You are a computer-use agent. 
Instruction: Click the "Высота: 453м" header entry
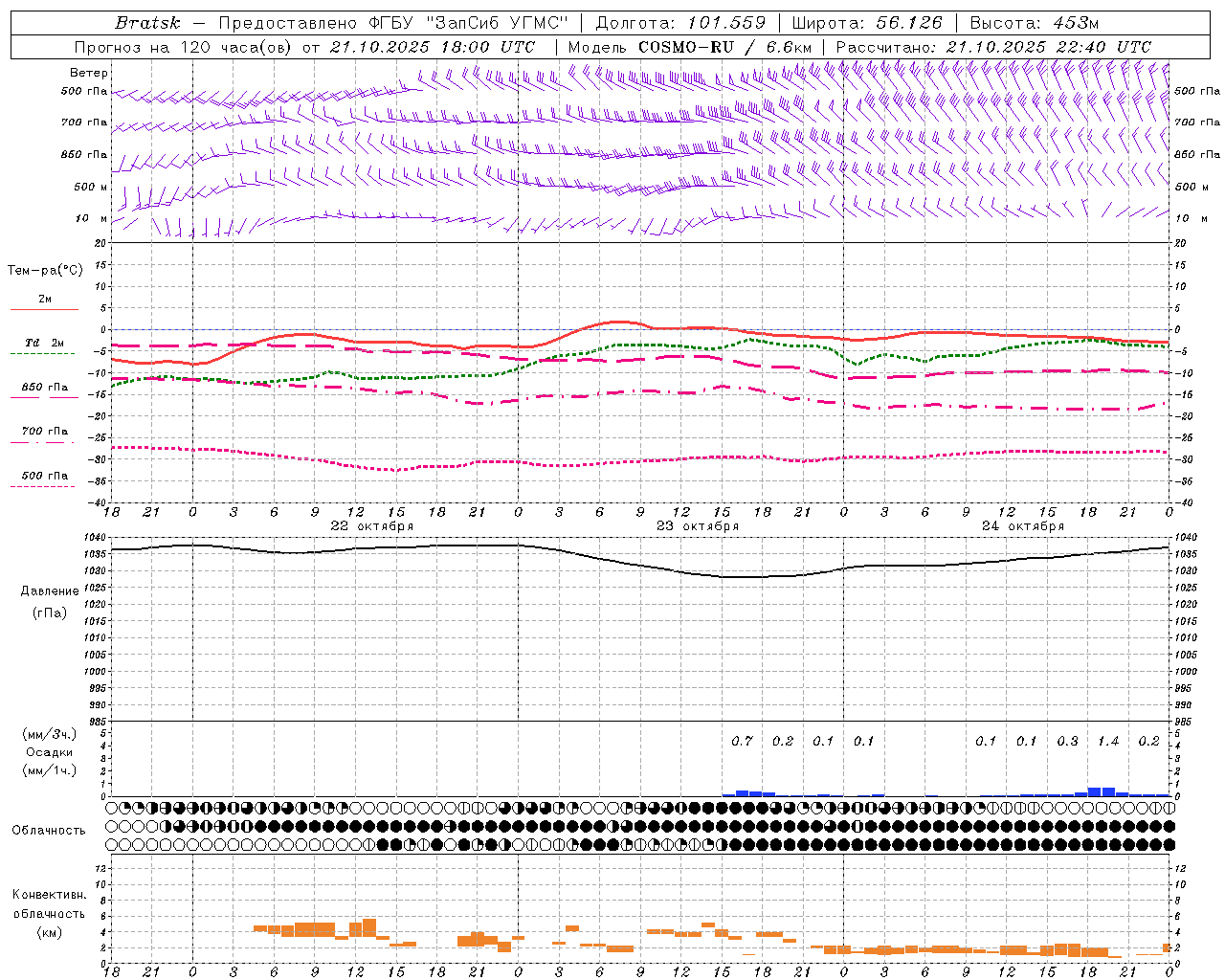click(x=1034, y=23)
